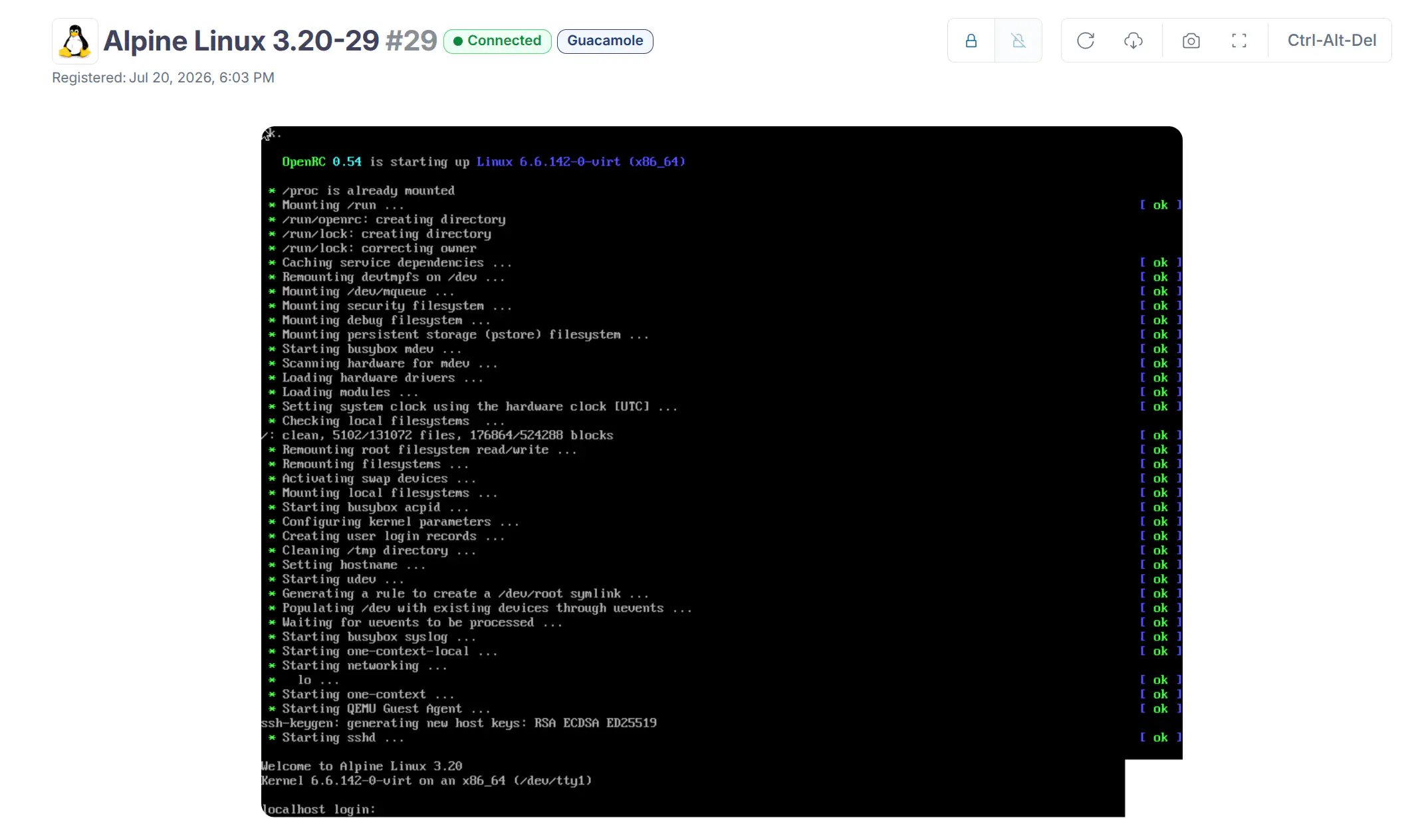Click the "Alpine Linux 3.20-29" title
Screen dimensions: 1424x840
coord(241,41)
